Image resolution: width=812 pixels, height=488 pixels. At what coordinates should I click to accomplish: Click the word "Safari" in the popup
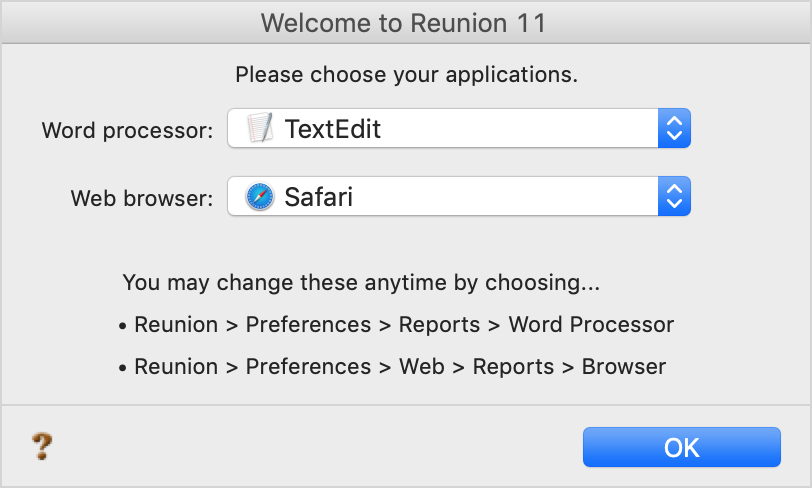(318, 197)
